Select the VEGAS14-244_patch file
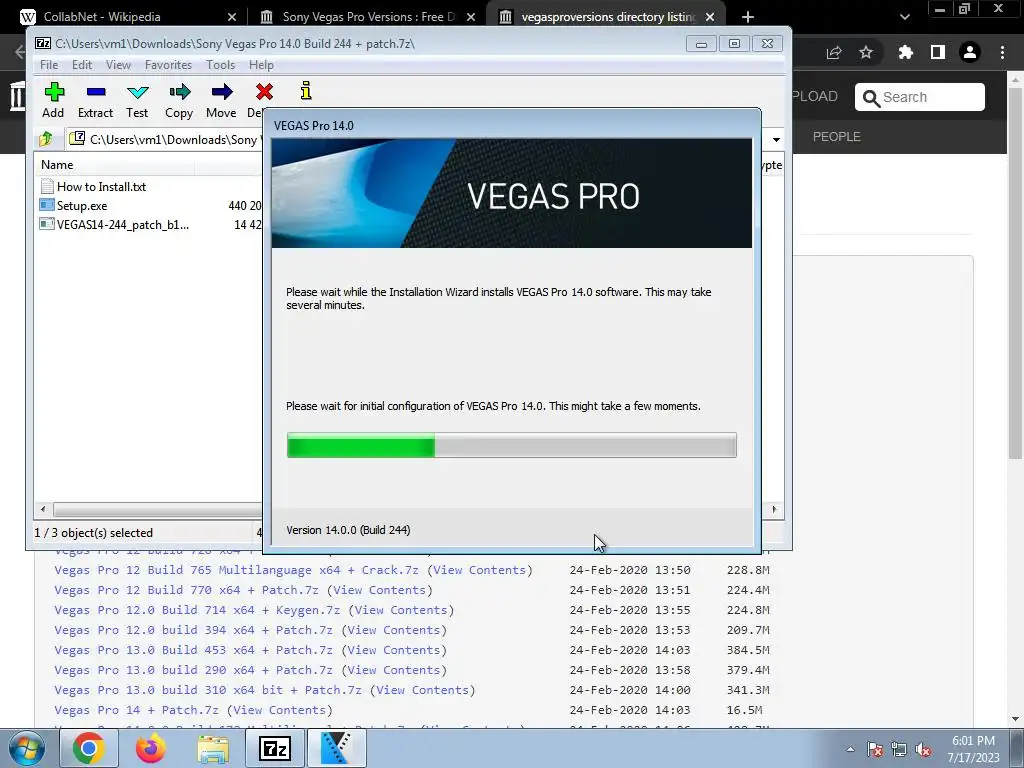Viewport: 1024px width, 768px height. coord(122,225)
